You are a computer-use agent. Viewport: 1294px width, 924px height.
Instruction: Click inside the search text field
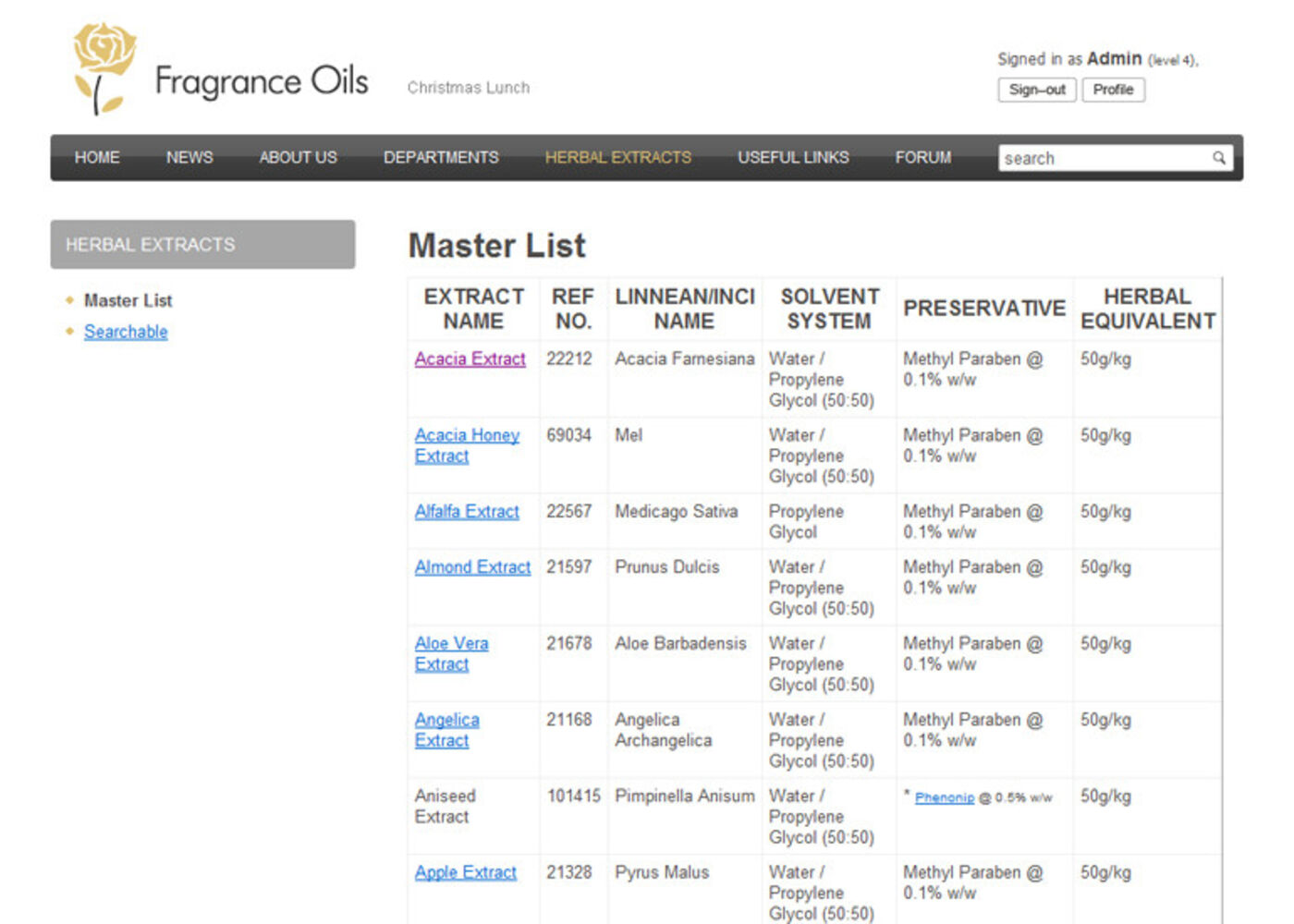tap(1104, 158)
